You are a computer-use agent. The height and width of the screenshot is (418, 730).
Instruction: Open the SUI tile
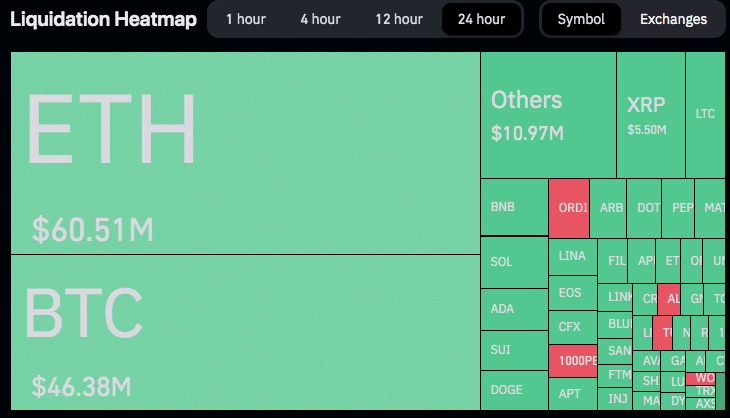point(514,350)
